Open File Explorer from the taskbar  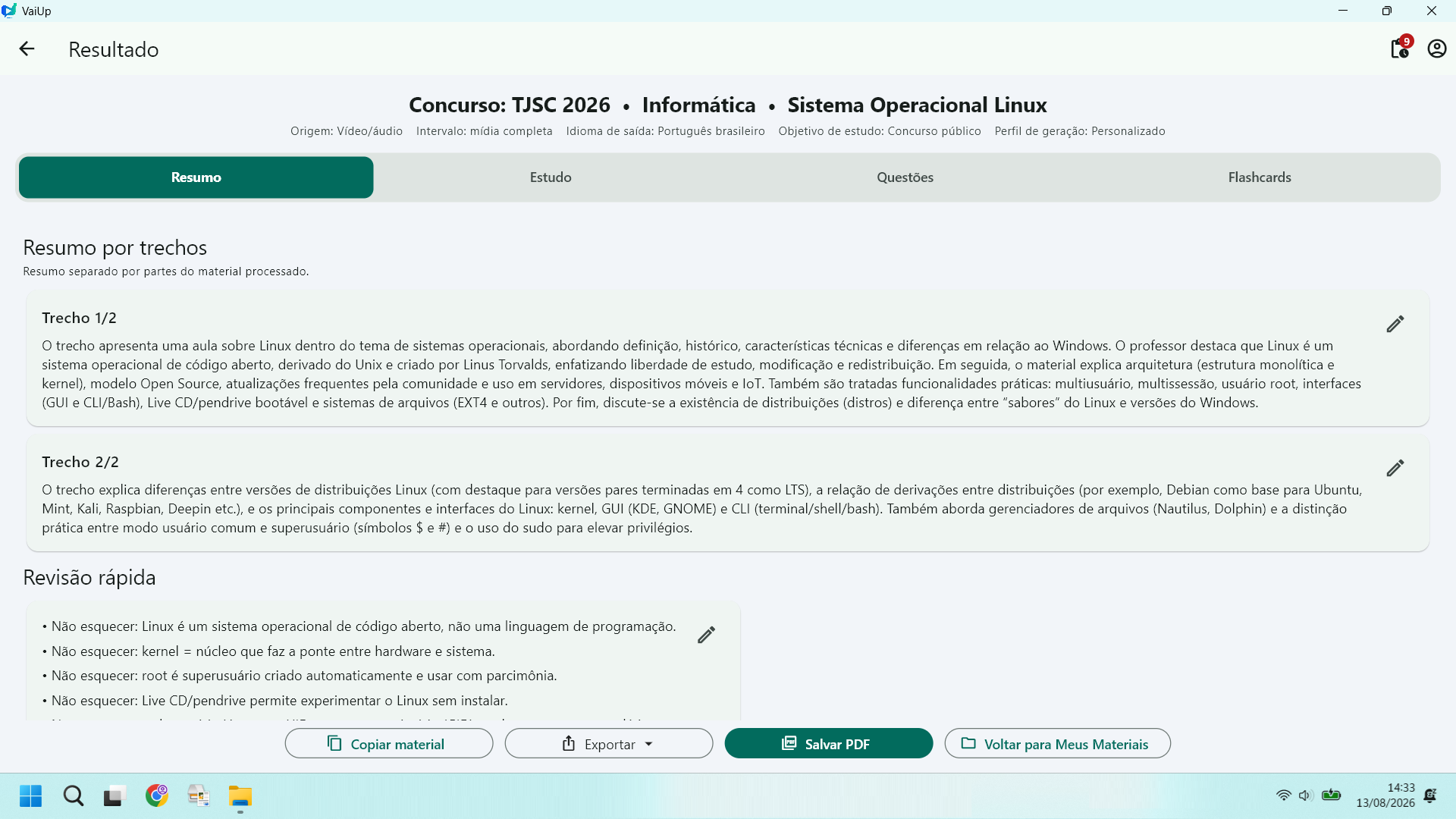240,795
